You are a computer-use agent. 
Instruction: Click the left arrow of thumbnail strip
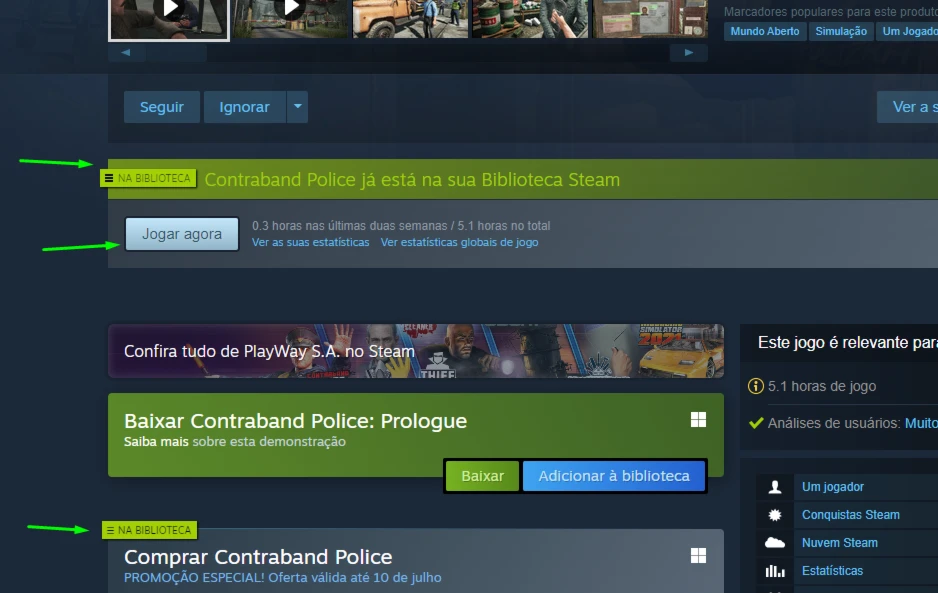point(126,53)
